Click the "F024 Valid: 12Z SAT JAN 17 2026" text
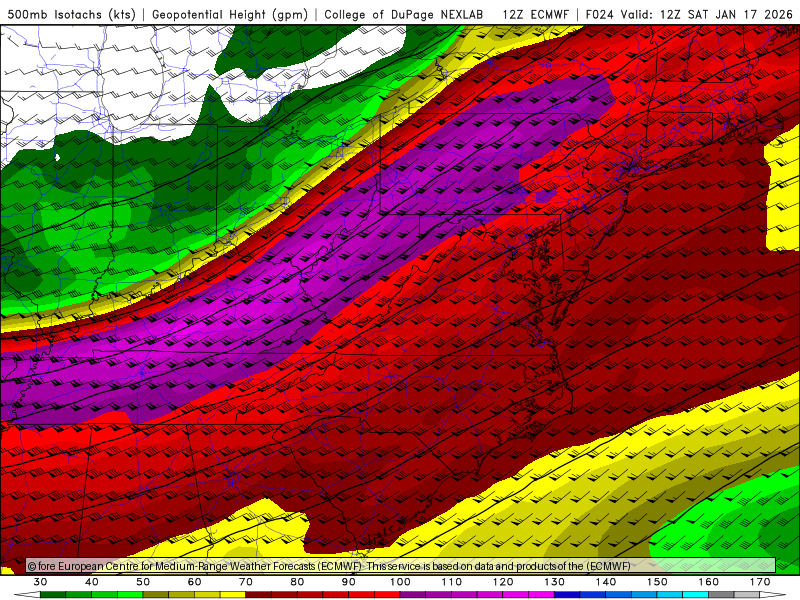 click(689, 14)
